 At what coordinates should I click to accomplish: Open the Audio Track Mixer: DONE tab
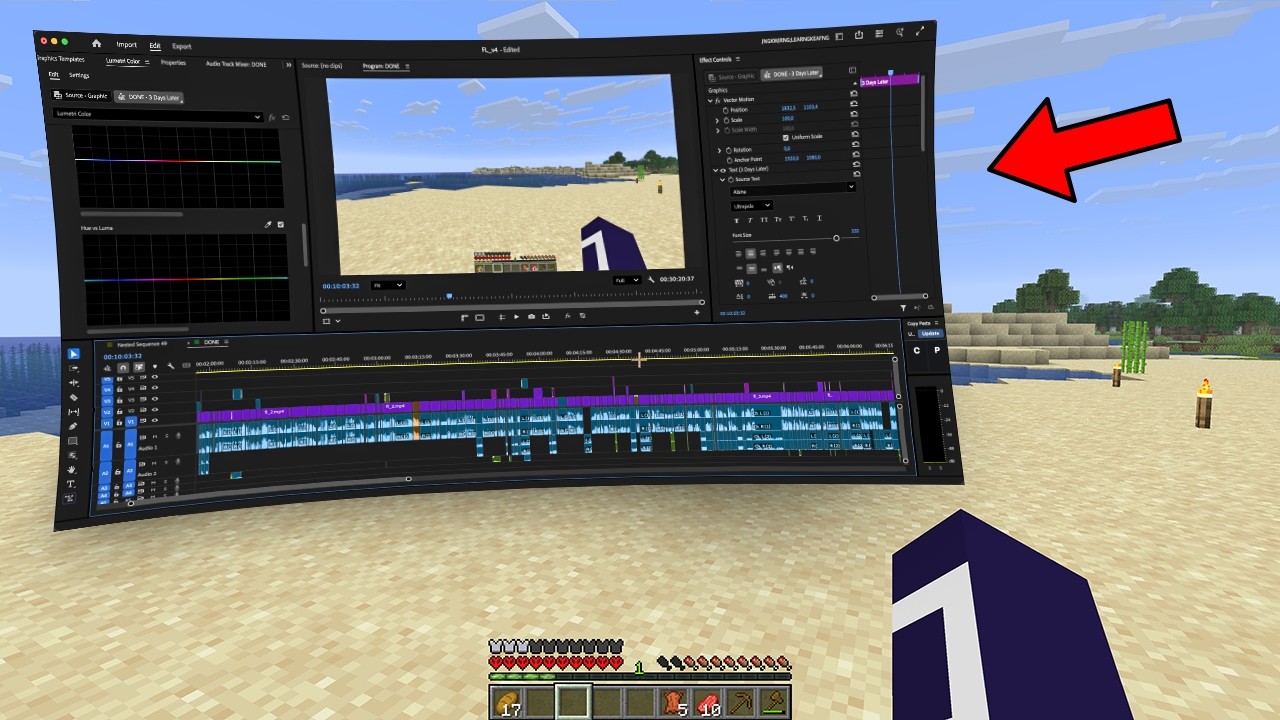(236, 64)
